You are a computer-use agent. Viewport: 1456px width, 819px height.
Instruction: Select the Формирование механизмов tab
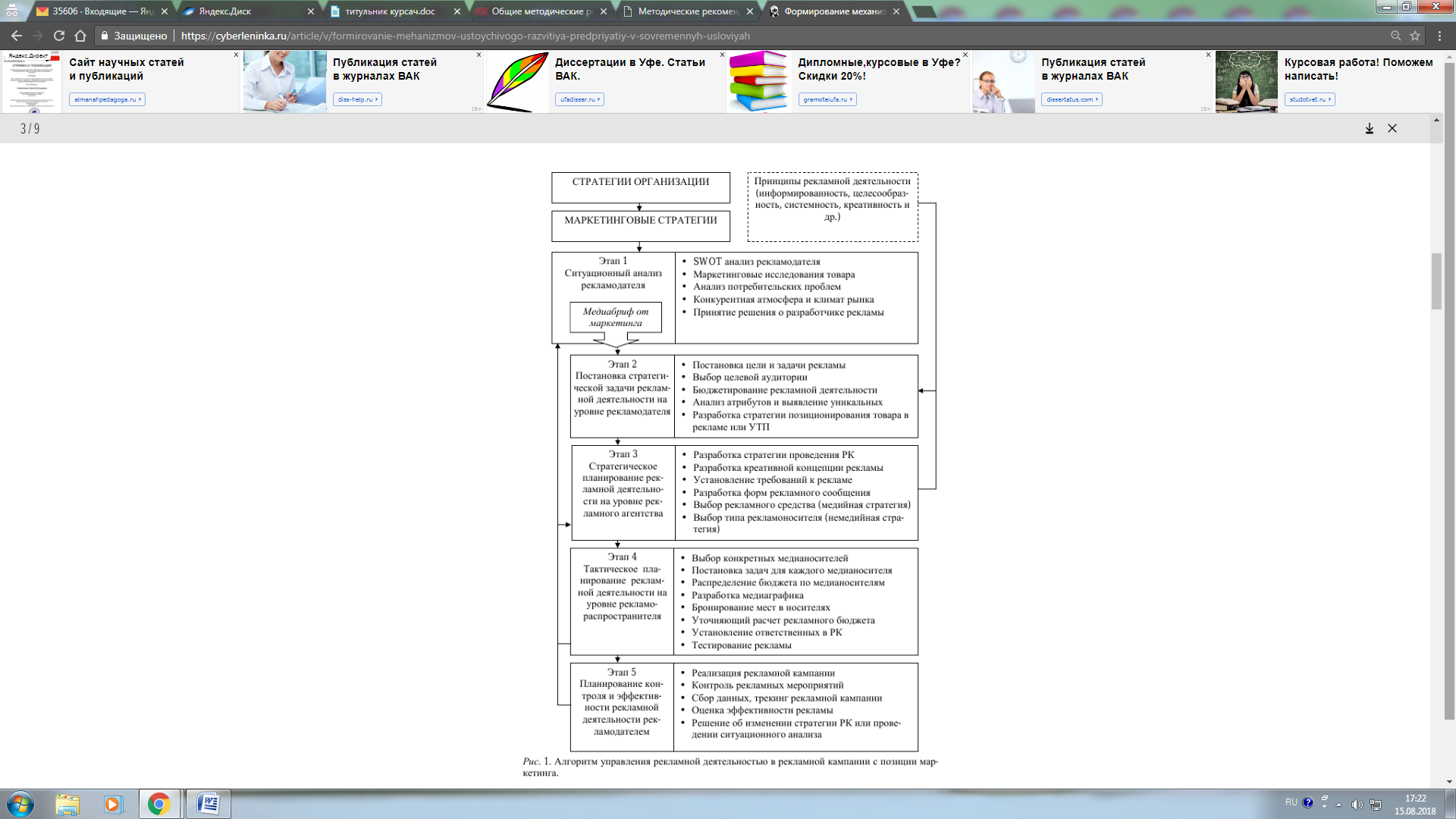click(834, 11)
